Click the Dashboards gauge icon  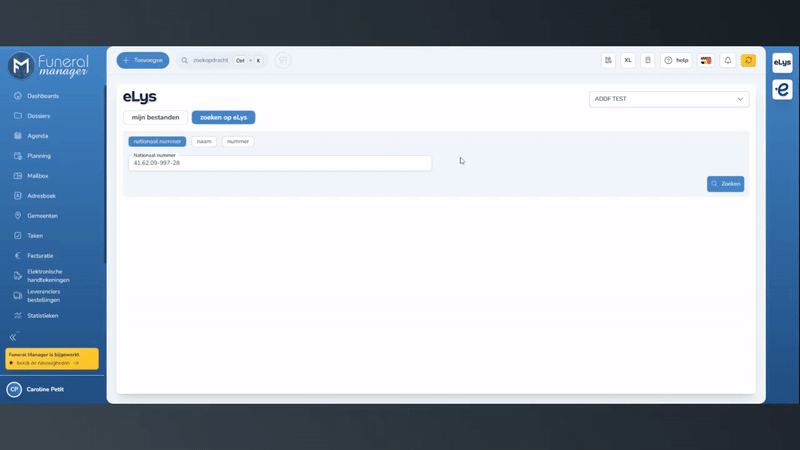tap(18, 96)
